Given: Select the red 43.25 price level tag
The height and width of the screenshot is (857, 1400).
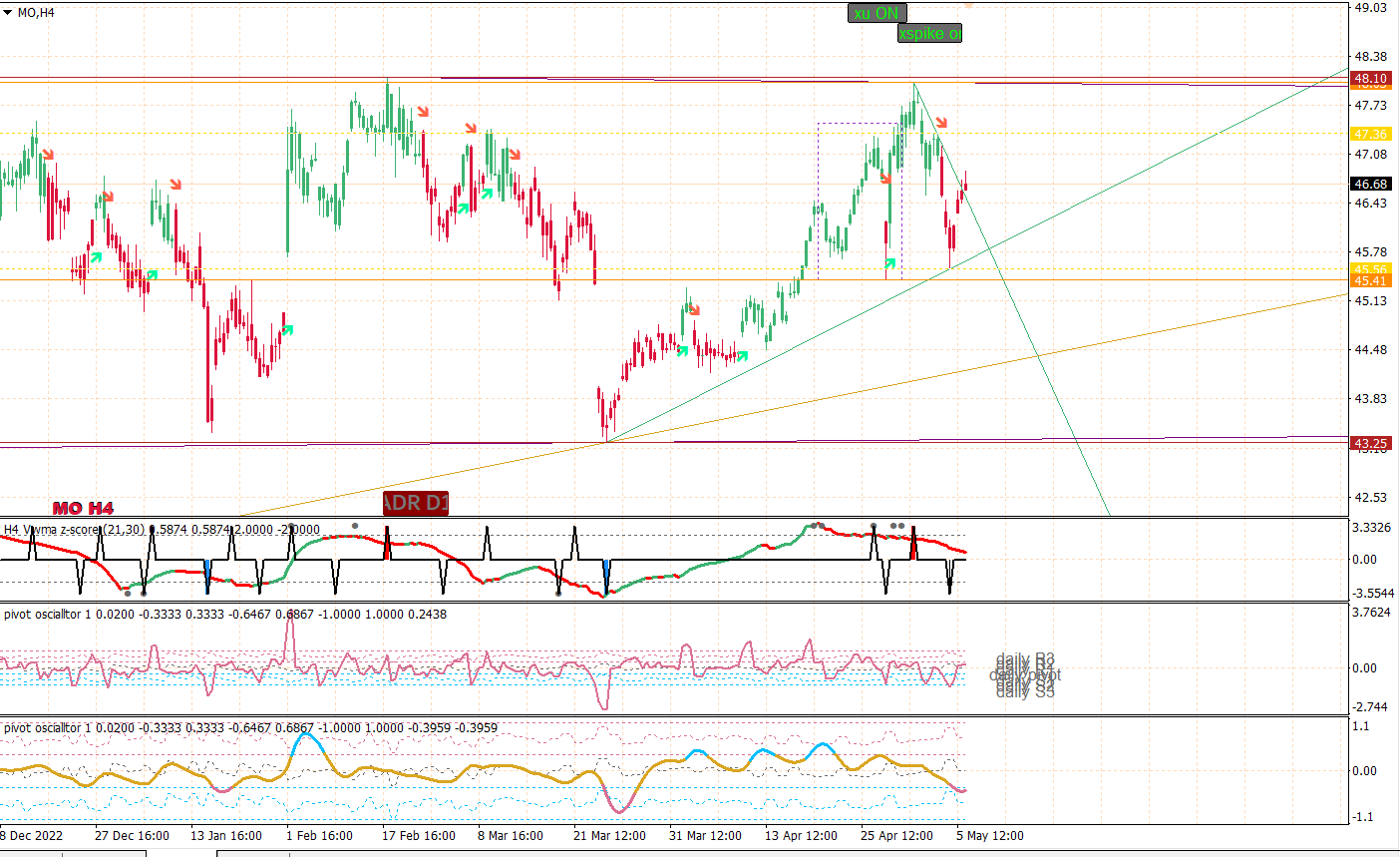Looking at the screenshot, I should point(1370,443).
